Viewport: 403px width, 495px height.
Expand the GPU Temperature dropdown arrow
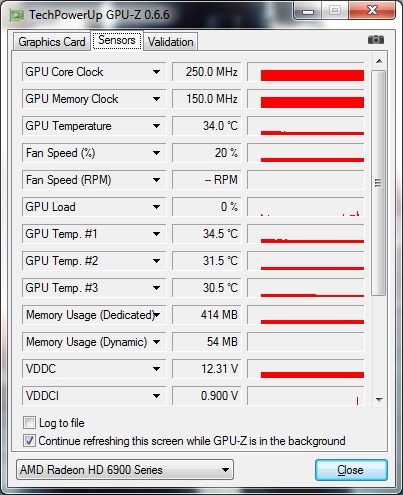click(x=156, y=126)
